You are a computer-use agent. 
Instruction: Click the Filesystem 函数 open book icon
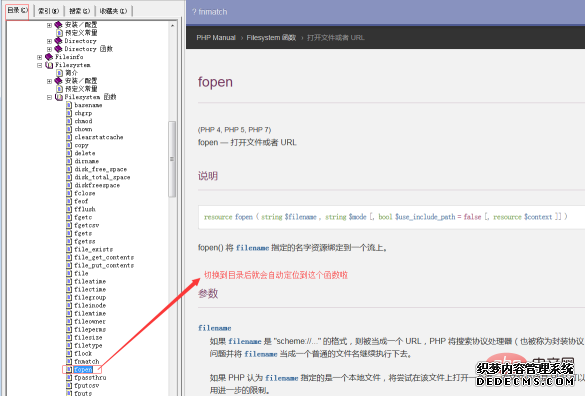(x=59, y=97)
